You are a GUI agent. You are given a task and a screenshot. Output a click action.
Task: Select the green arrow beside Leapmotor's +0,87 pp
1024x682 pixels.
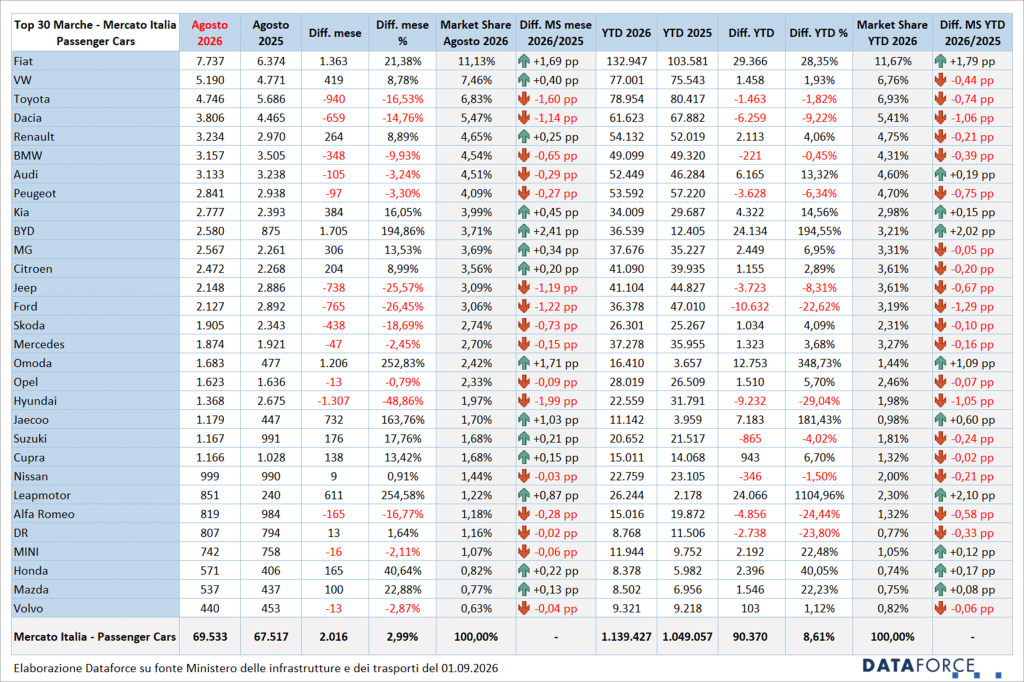tap(524, 495)
